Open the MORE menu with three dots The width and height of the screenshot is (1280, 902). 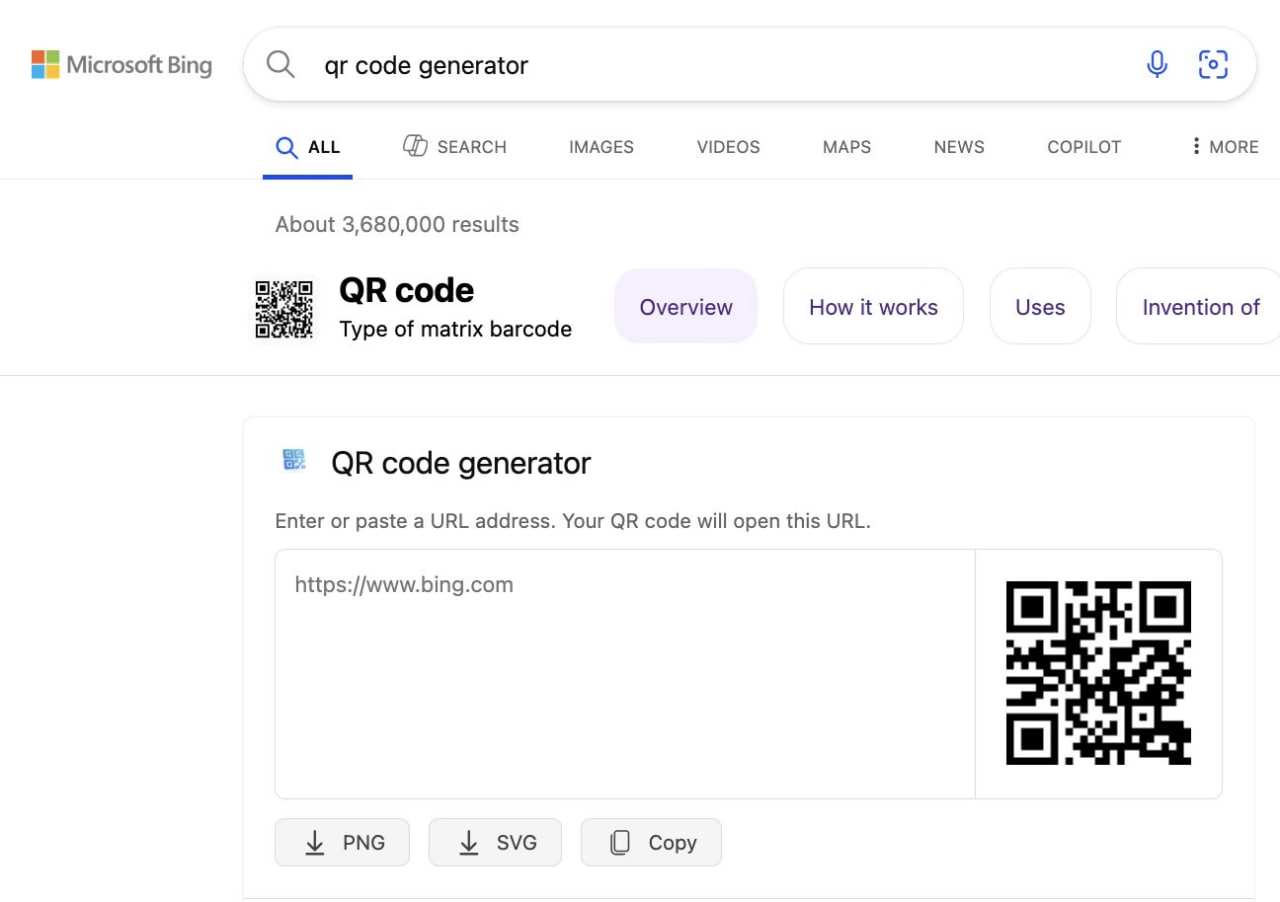click(1224, 147)
